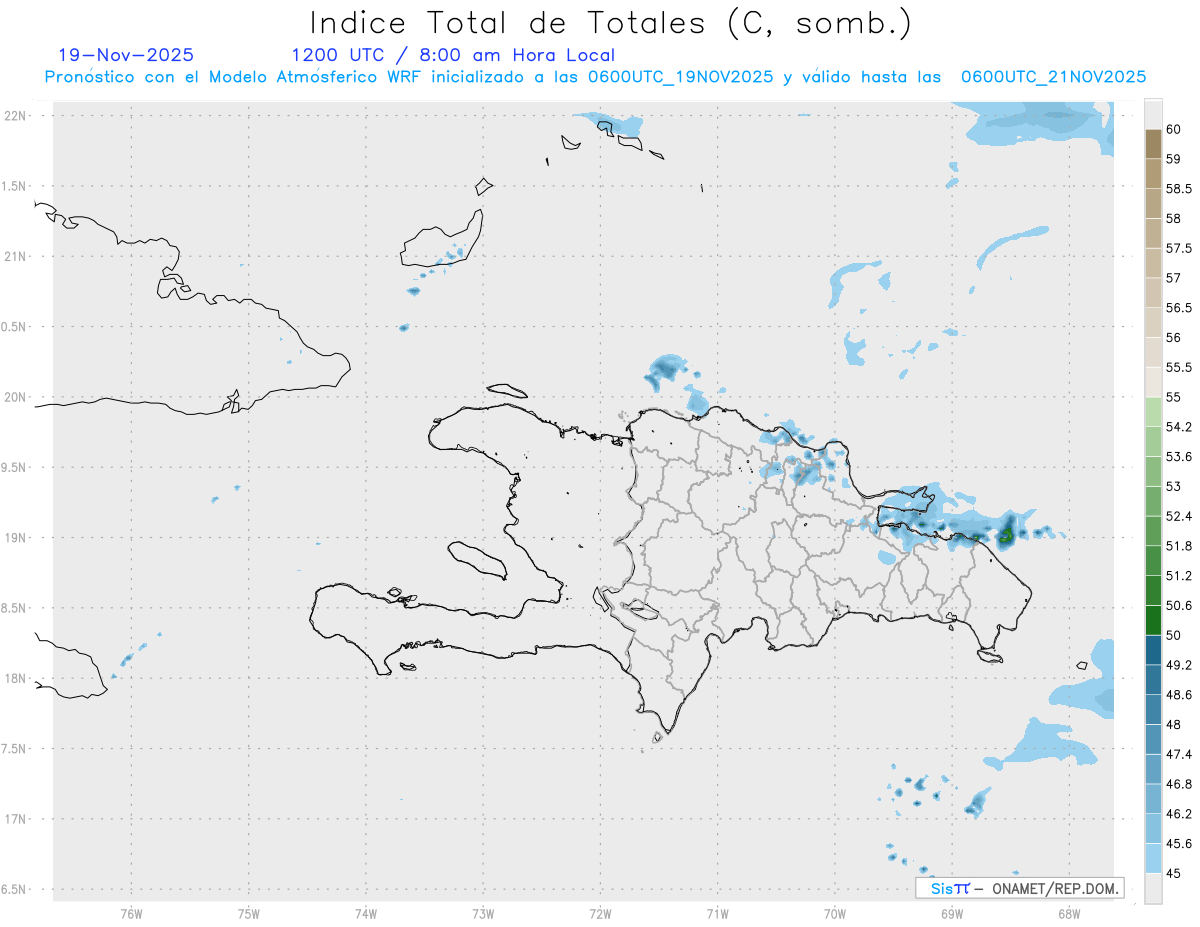Click the '72W' longitude label
This screenshot has height=927, width=1200.
(601, 913)
